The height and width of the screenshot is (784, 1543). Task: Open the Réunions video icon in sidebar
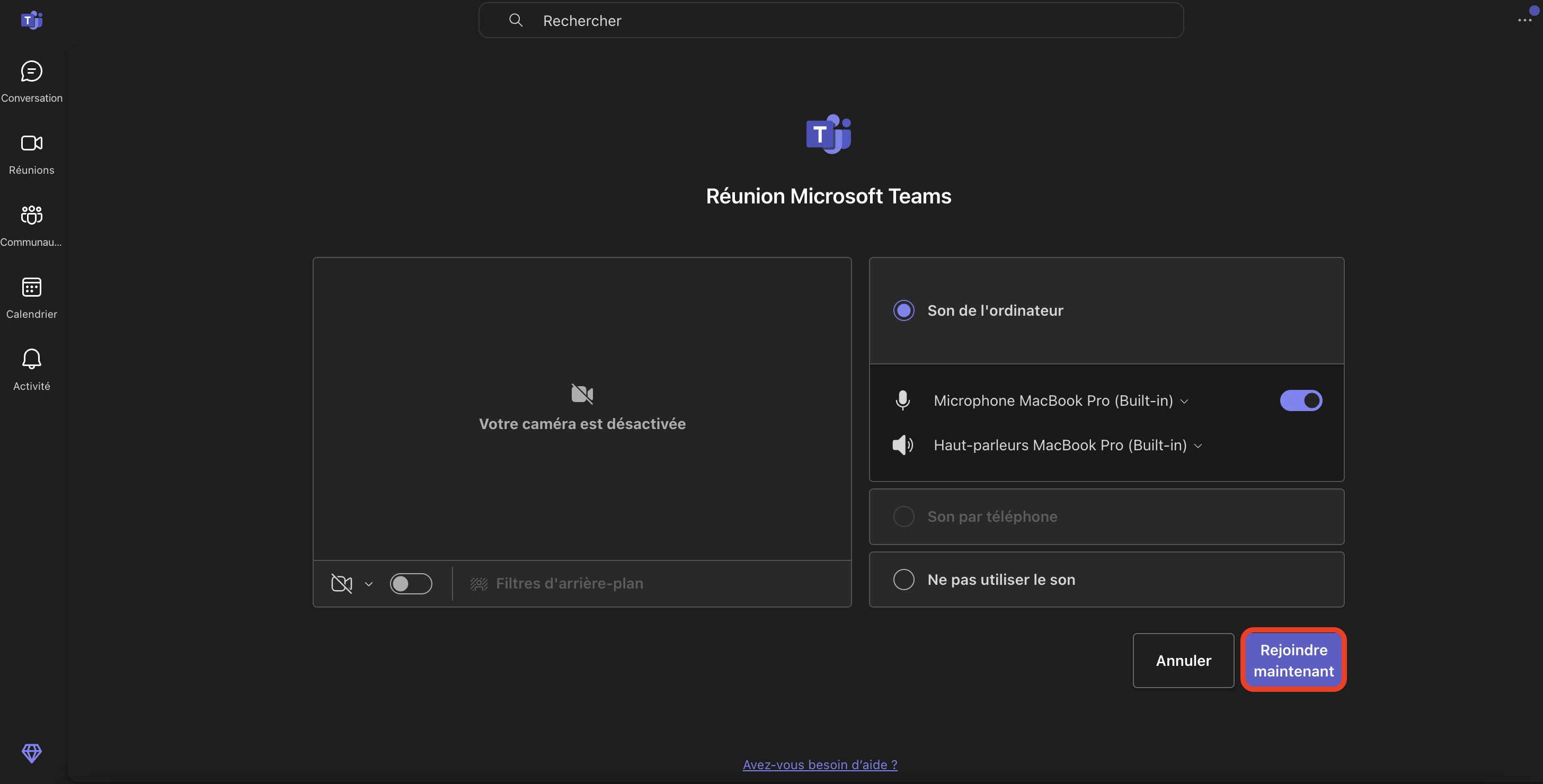point(31,144)
